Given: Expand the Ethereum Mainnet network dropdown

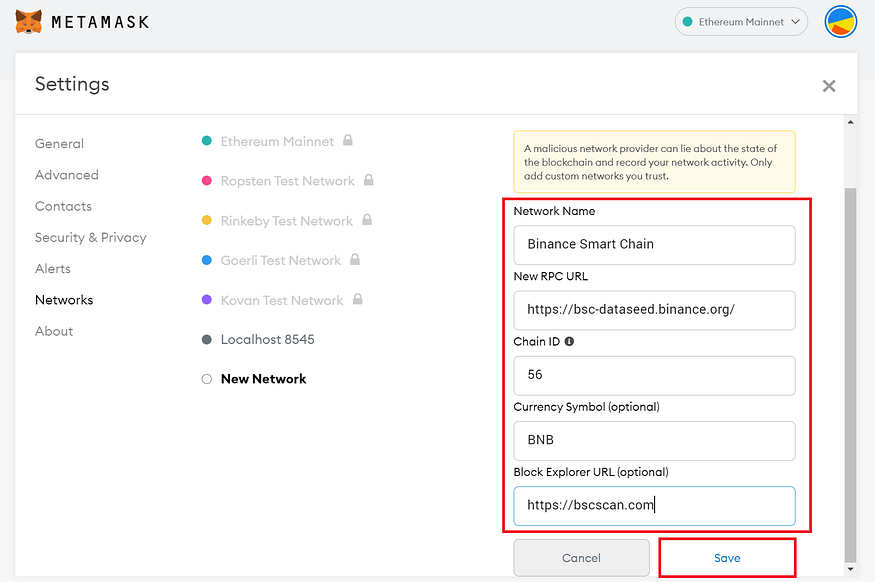Looking at the screenshot, I should click(741, 22).
